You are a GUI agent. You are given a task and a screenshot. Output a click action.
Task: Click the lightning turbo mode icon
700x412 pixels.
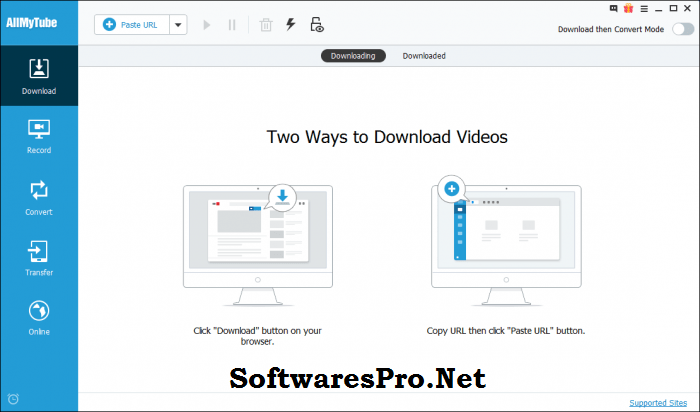click(291, 24)
